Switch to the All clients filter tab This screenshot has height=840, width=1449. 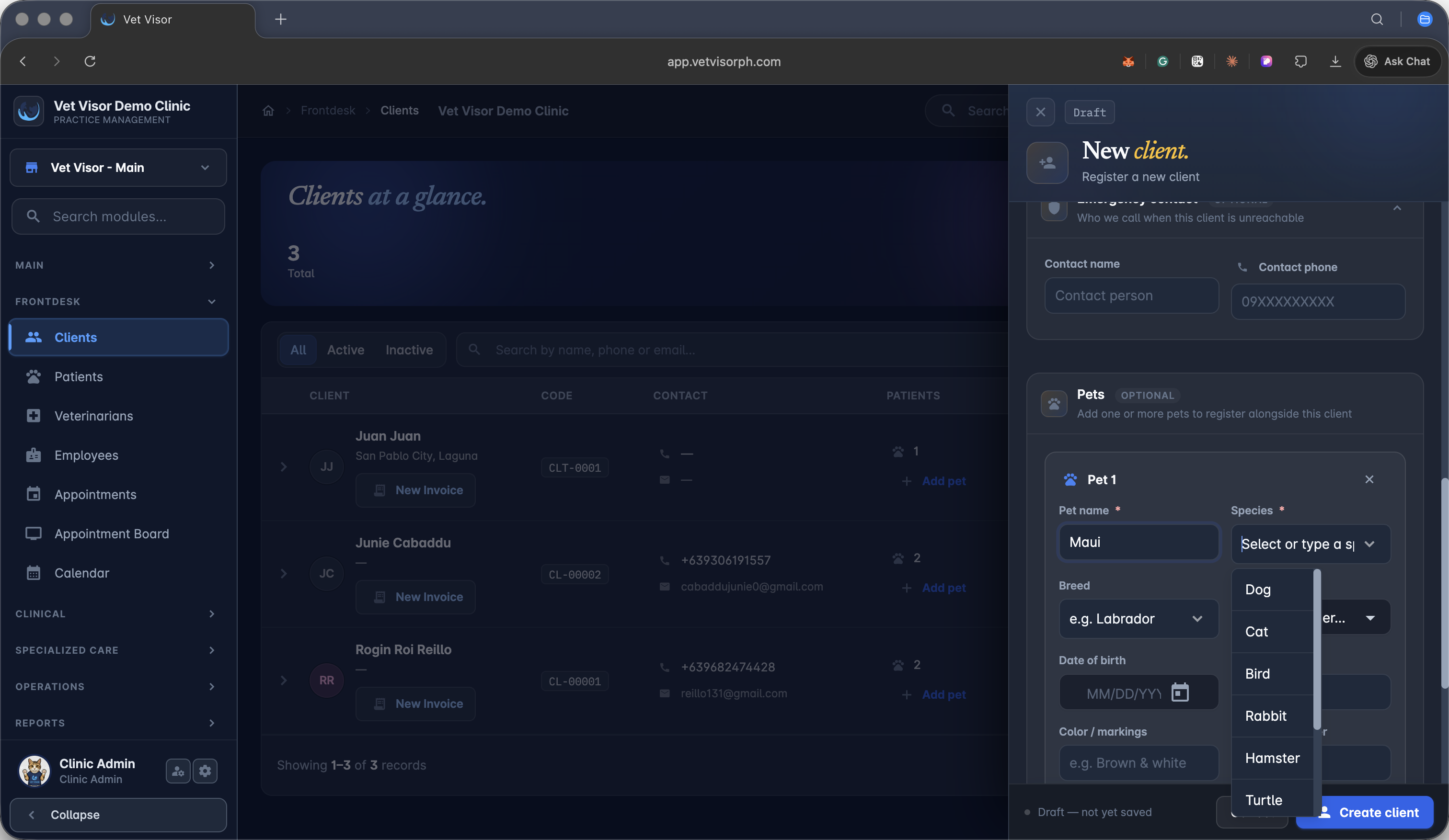(298, 350)
